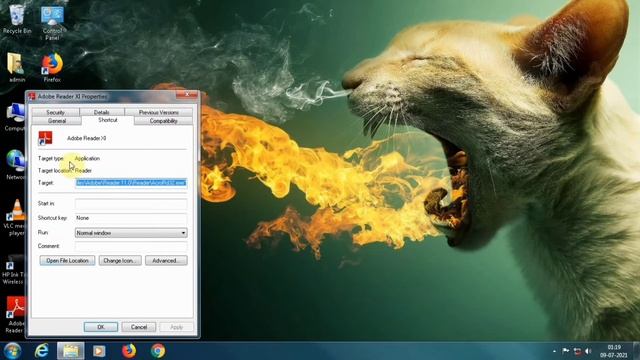
Task: Switch to the Security tab
Action: click(56, 112)
